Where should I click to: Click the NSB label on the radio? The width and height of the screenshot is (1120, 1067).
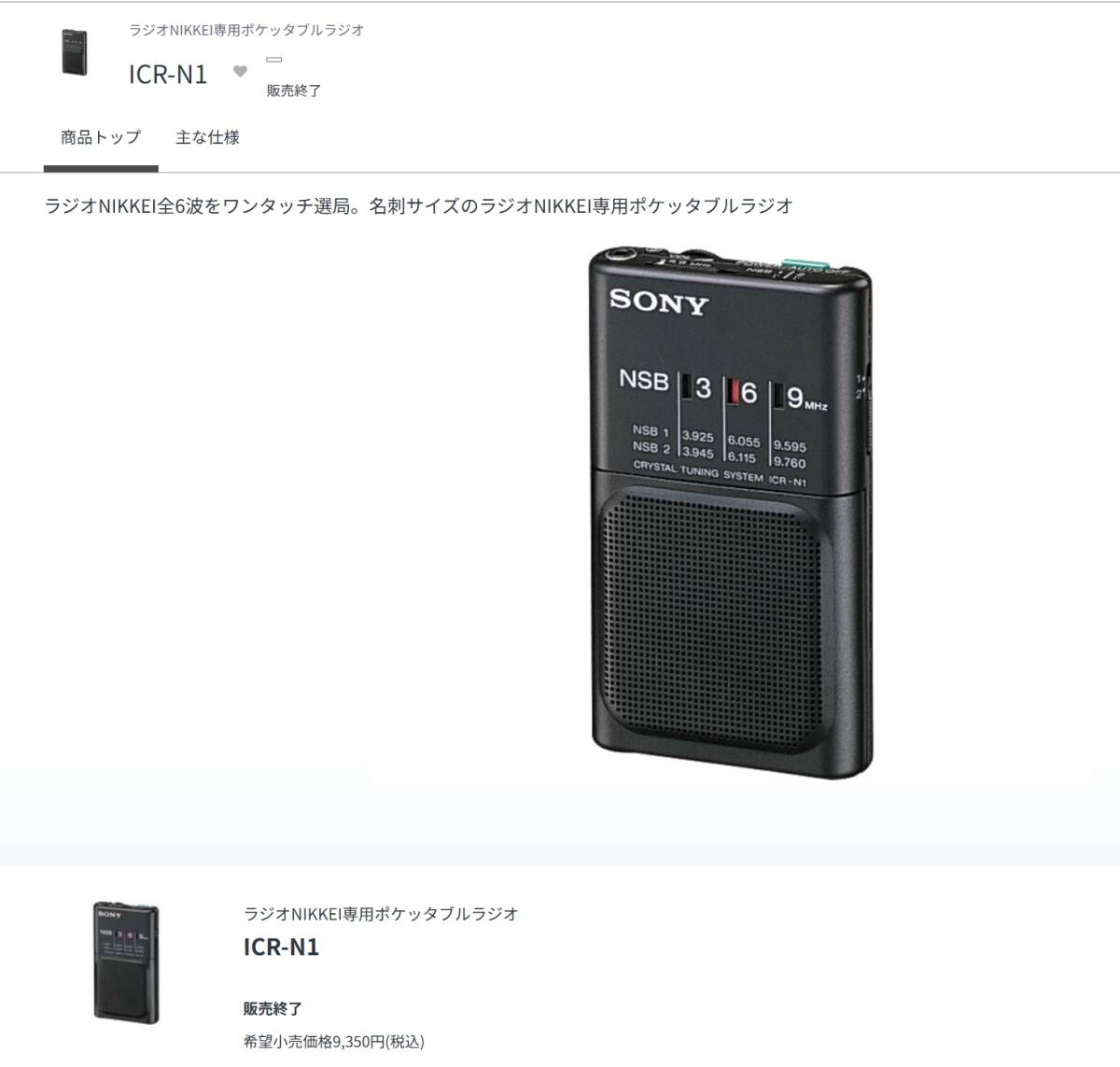[x=644, y=380]
